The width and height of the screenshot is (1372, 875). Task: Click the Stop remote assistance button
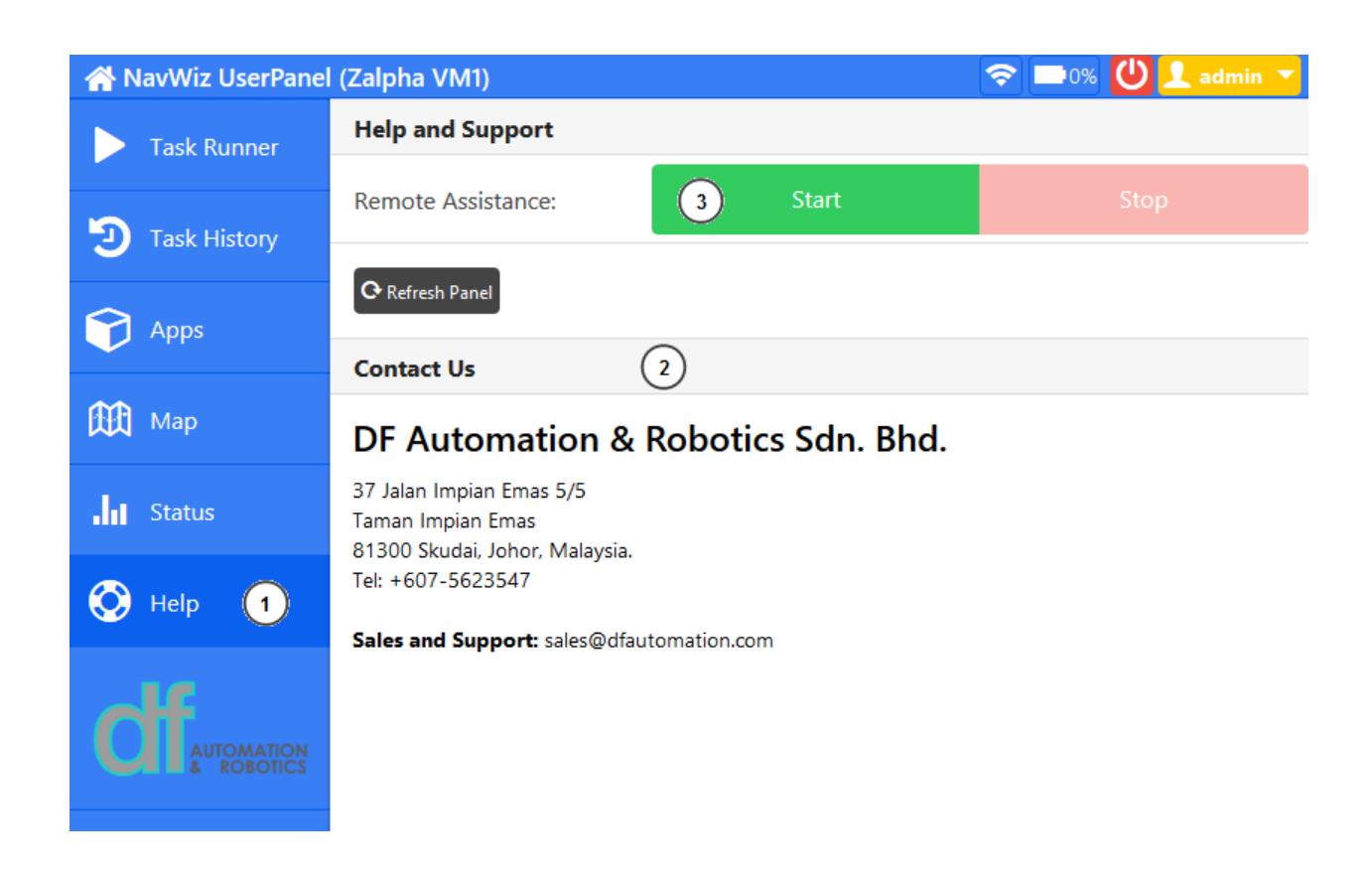click(x=1144, y=200)
